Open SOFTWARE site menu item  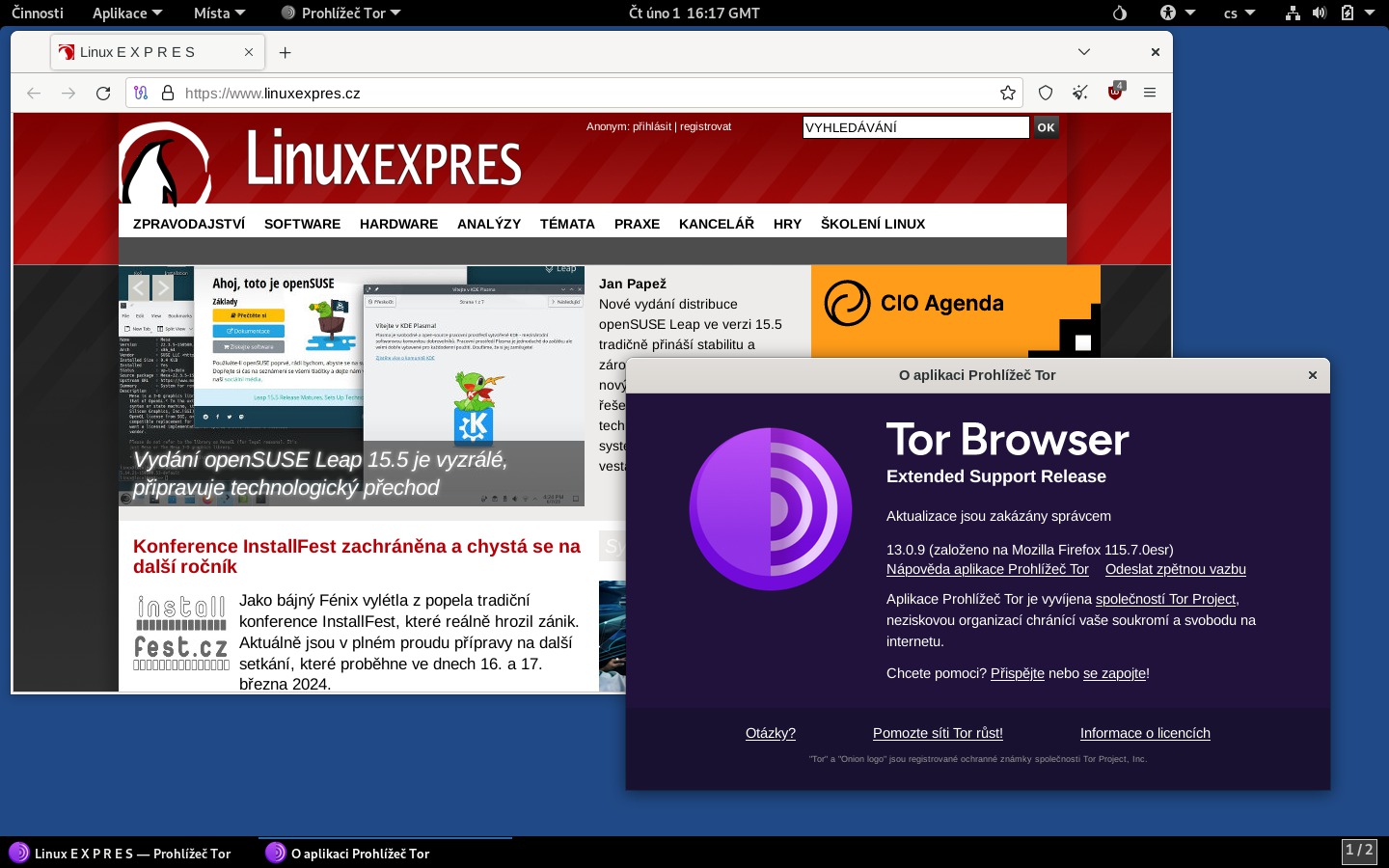[x=302, y=224]
